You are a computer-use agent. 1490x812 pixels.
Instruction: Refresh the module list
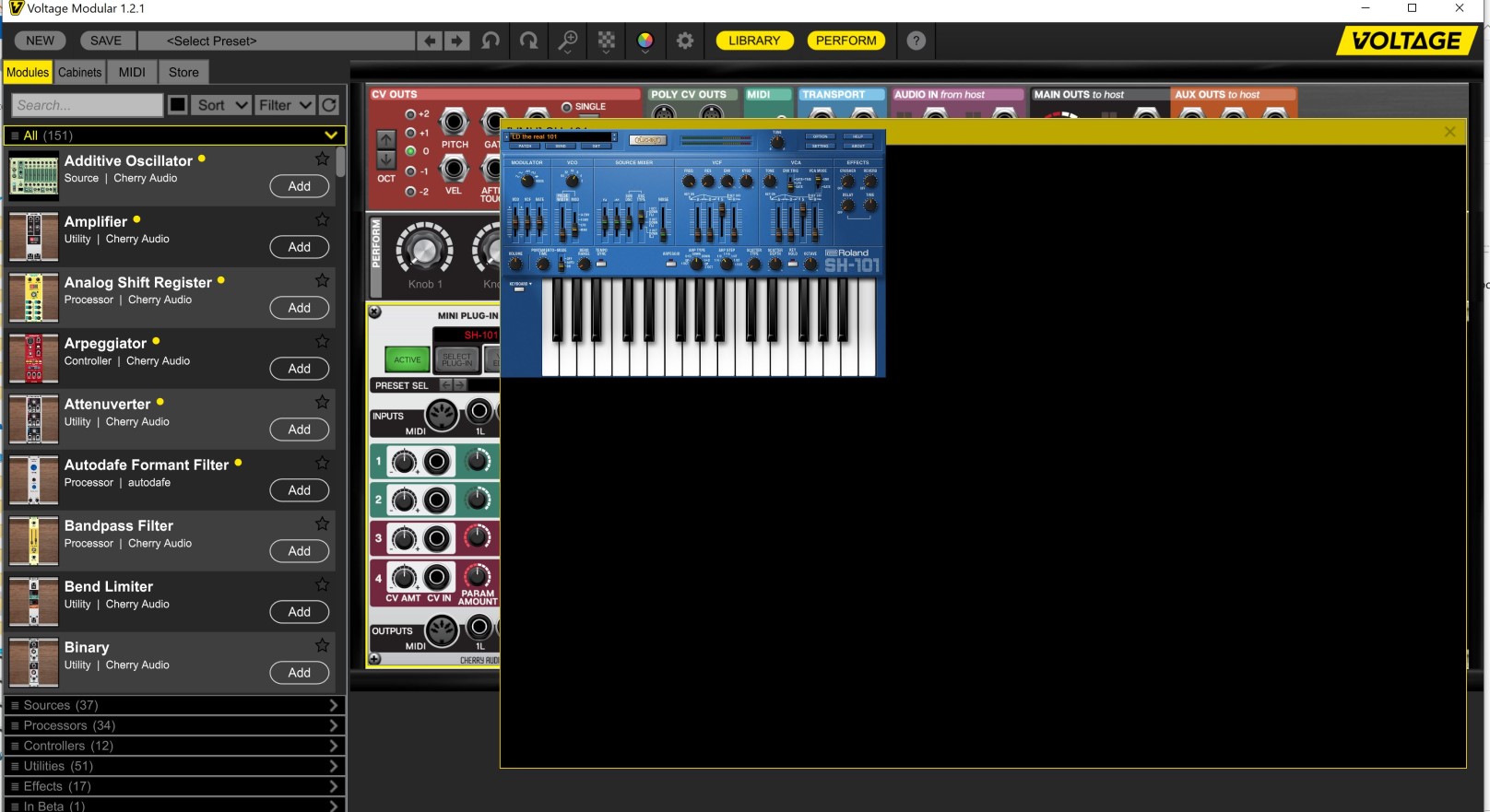[329, 105]
